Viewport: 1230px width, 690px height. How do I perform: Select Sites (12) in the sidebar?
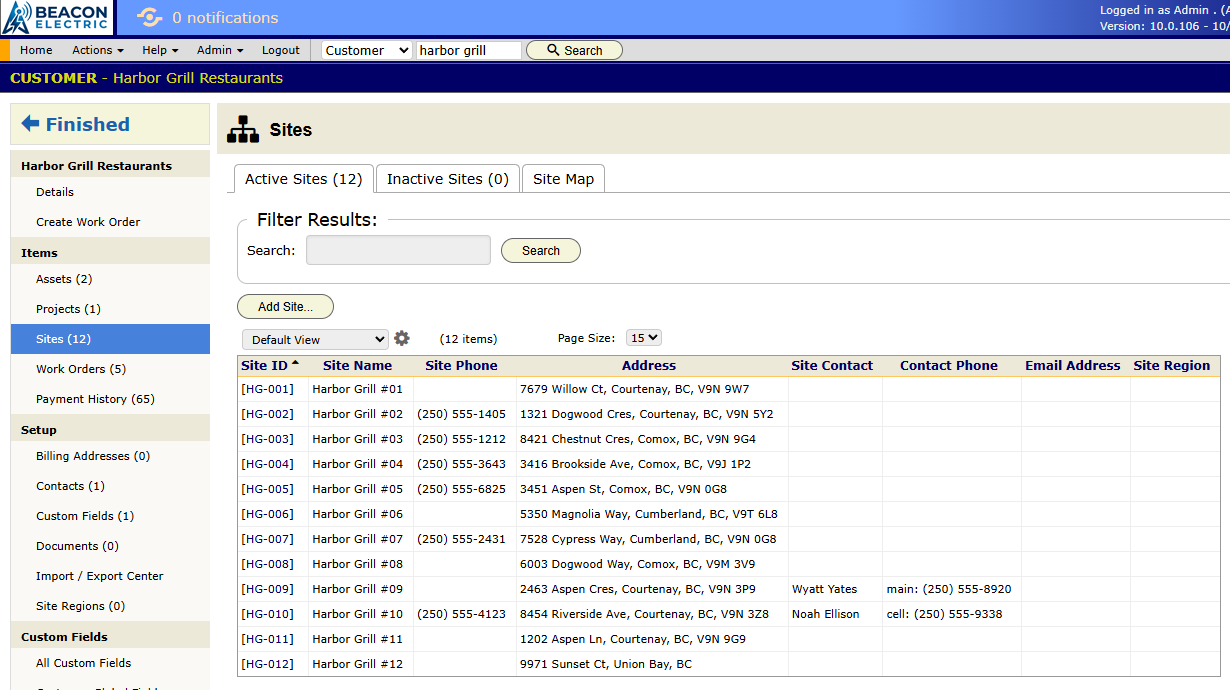point(110,339)
